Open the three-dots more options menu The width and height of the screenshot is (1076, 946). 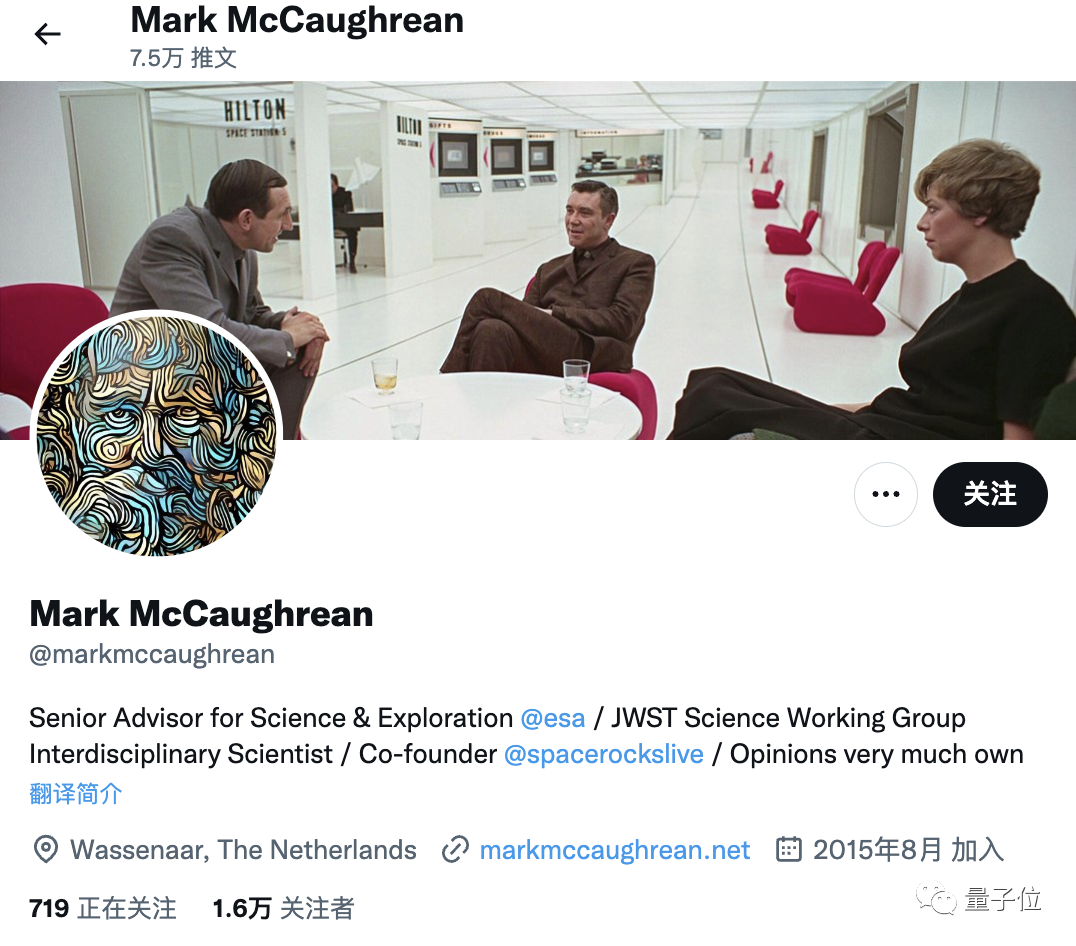click(885, 494)
